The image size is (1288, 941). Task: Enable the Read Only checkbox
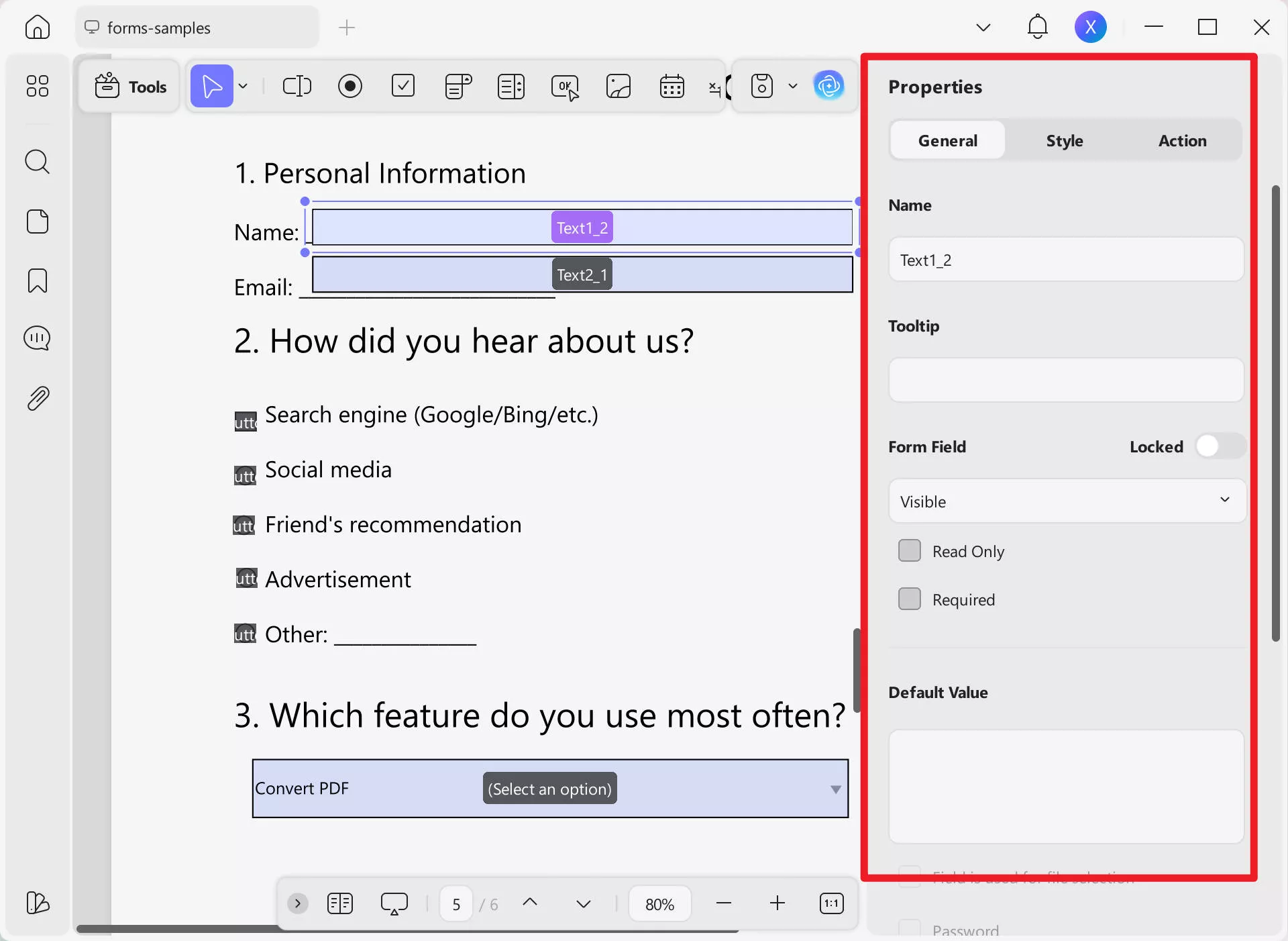click(x=909, y=550)
